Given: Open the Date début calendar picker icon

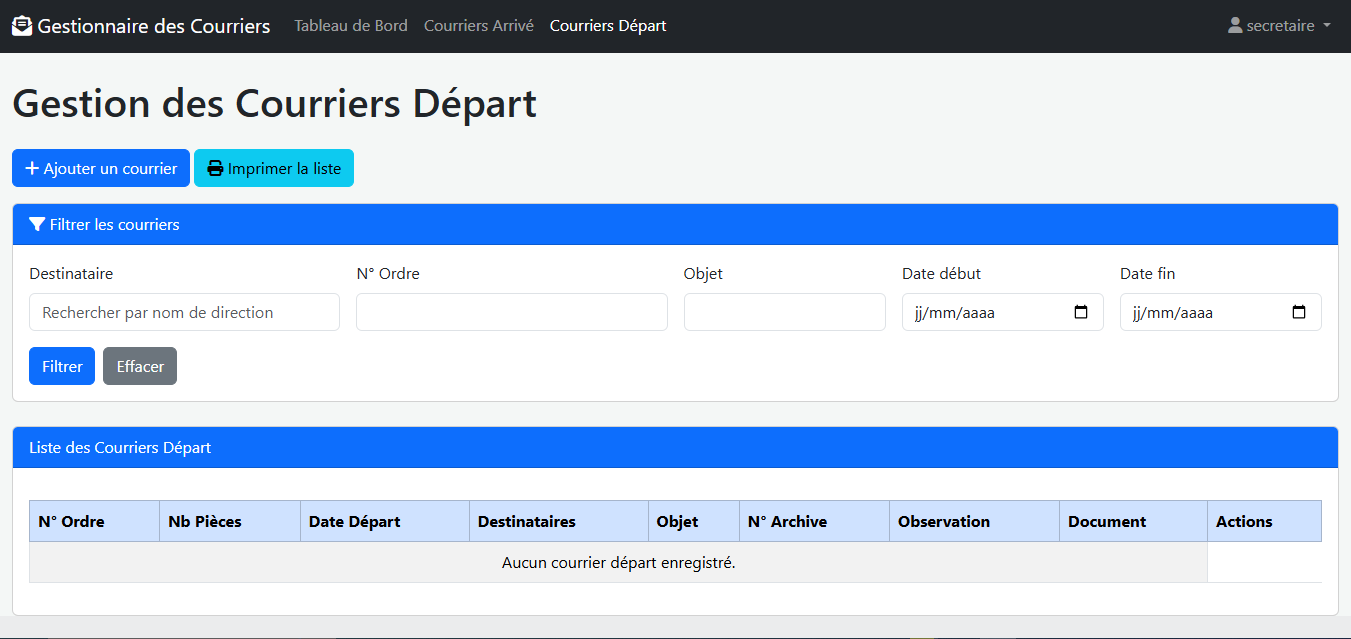Looking at the screenshot, I should (x=1081, y=312).
